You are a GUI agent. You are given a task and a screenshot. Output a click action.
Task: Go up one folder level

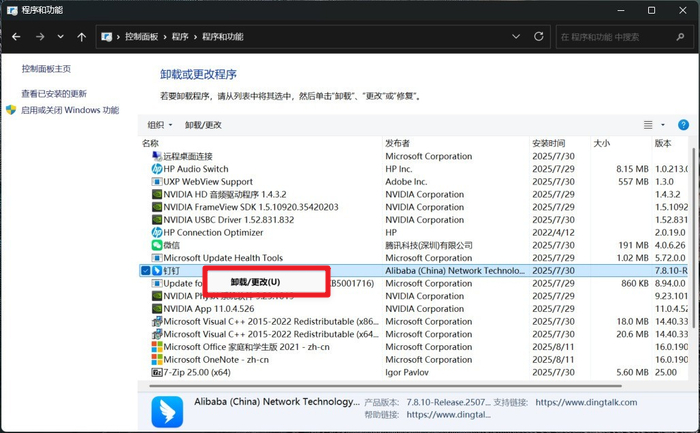81,37
